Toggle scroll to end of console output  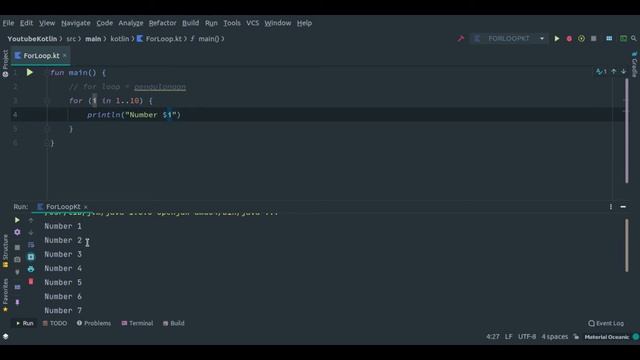pyautogui.click(x=31, y=257)
